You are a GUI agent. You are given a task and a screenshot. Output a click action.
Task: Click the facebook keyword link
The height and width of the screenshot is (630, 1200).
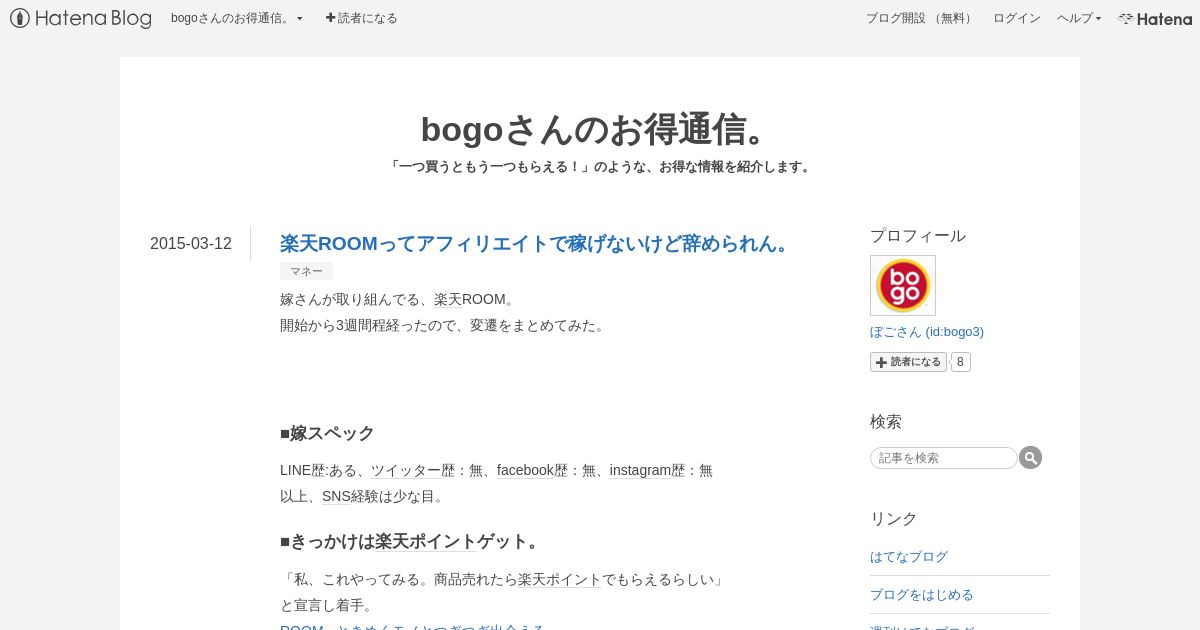click(x=525, y=470)
